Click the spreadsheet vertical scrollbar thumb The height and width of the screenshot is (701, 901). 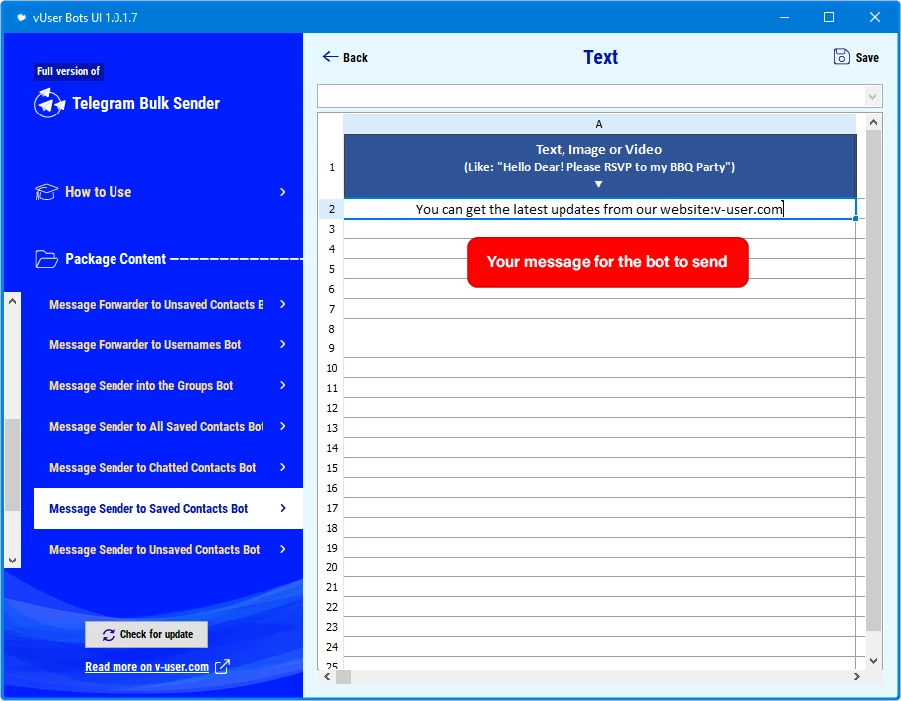873,380
